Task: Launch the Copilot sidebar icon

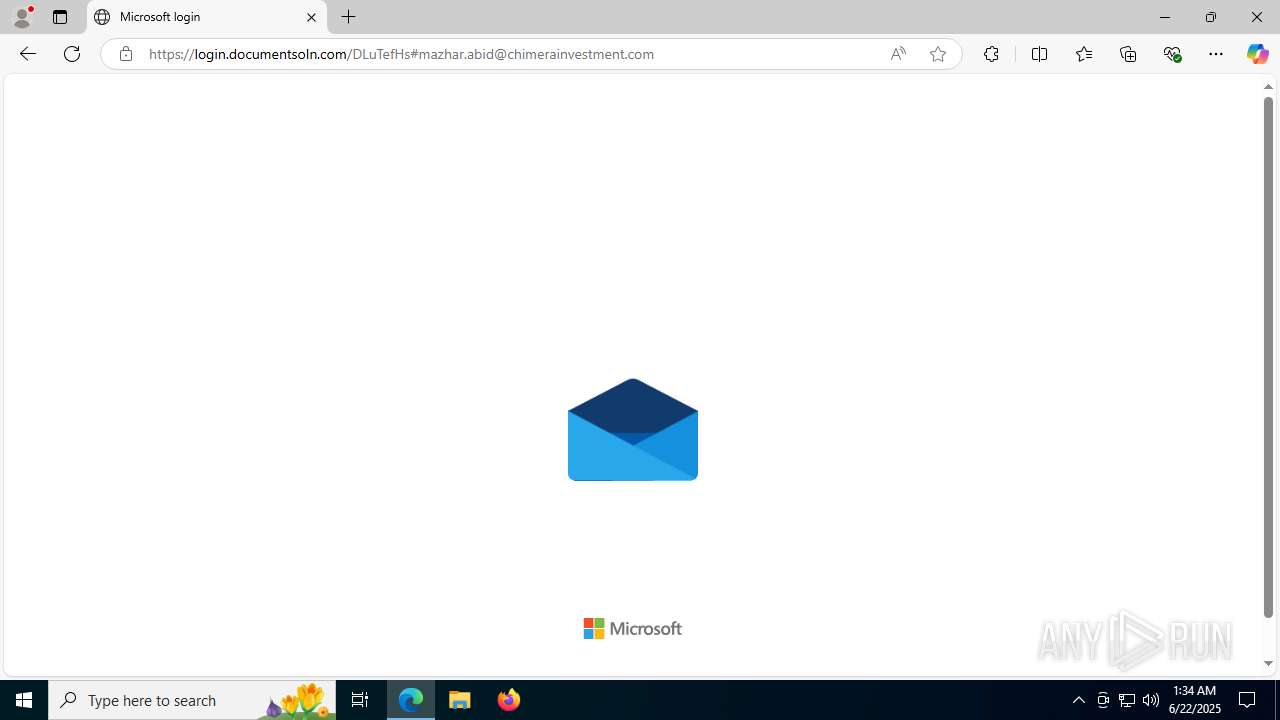Action: click(x=1257, y=54)
